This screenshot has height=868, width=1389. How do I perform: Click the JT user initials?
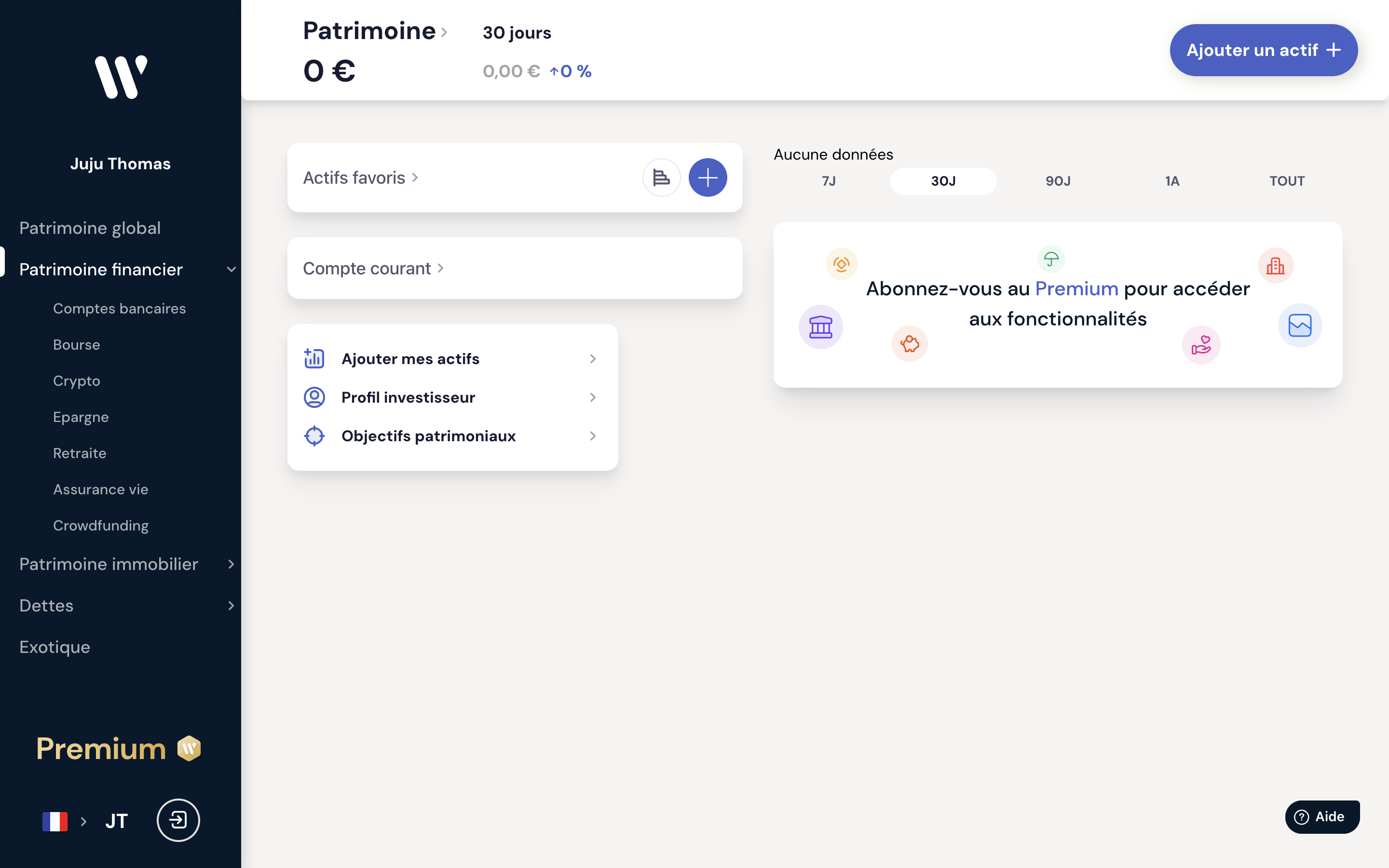coord(117,821)
